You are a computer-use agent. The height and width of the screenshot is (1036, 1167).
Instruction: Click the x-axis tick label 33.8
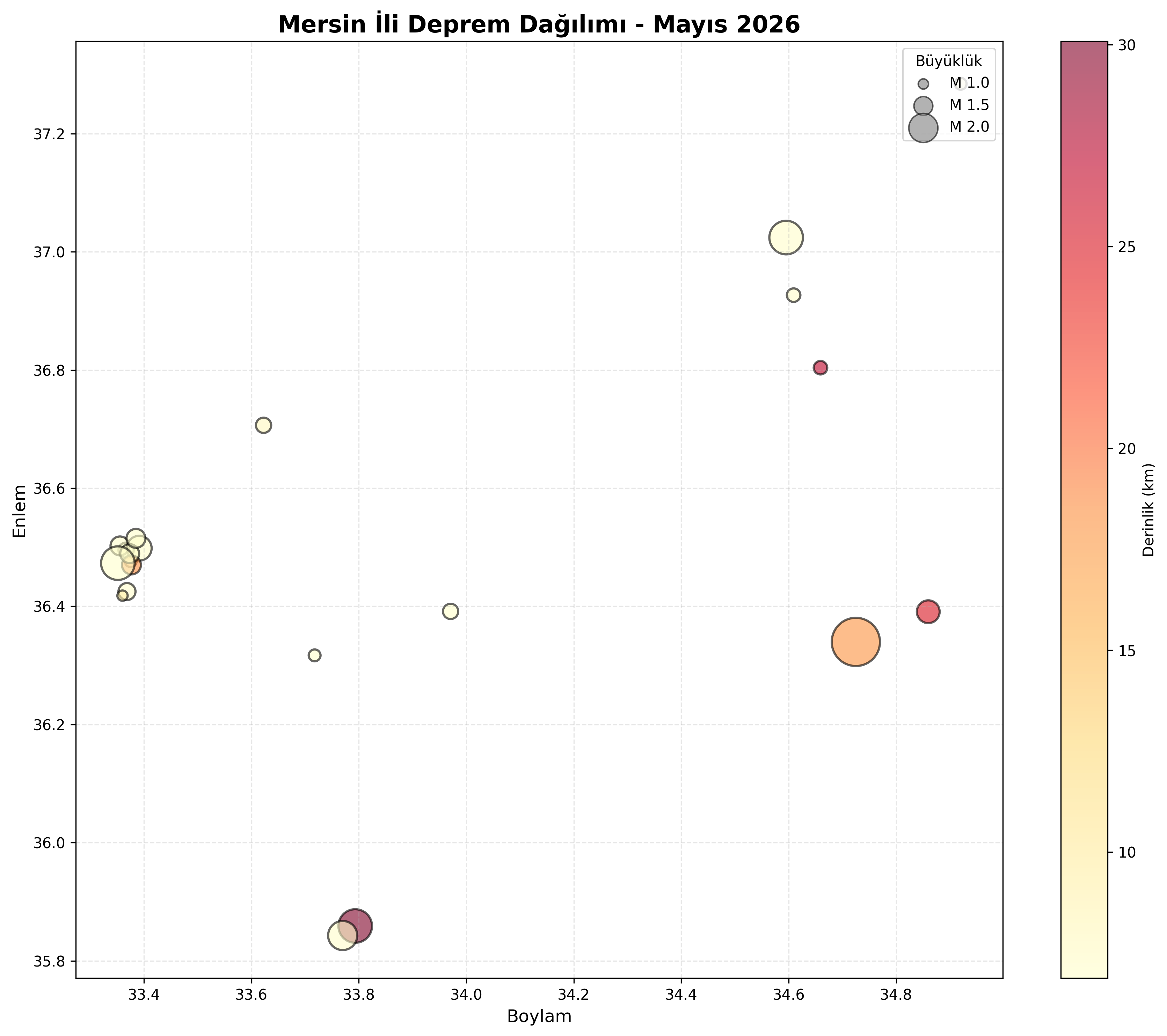click(x=358, y=995)
